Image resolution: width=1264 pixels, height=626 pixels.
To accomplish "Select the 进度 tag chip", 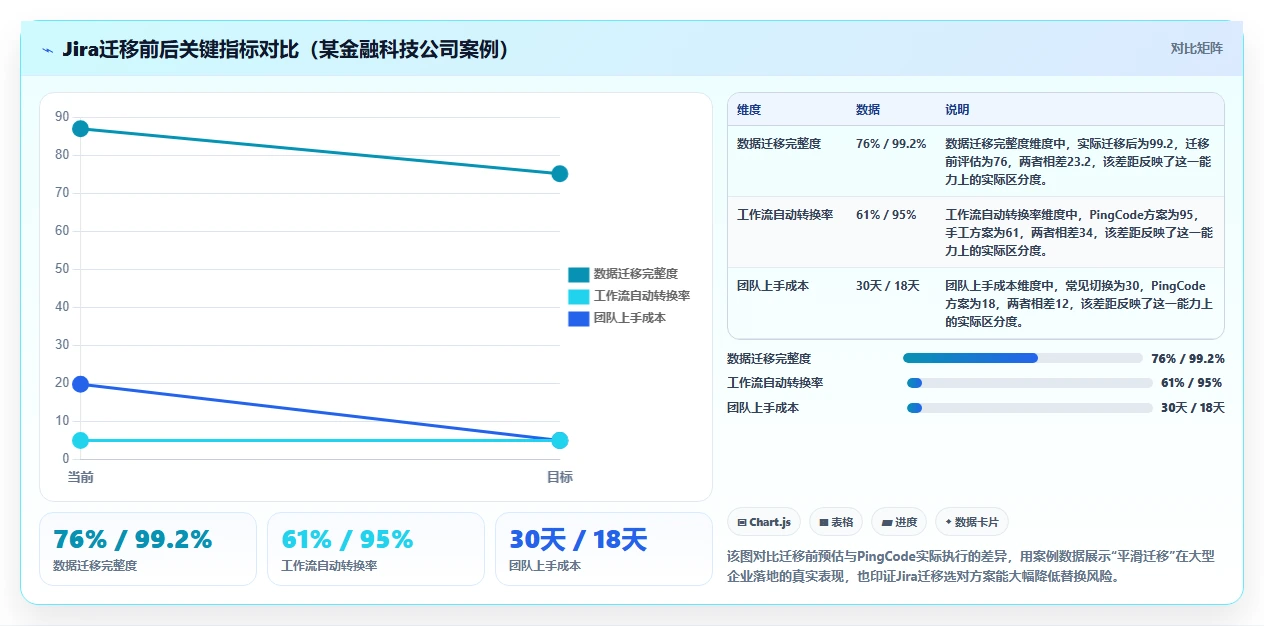I will [x=899, y=522].
